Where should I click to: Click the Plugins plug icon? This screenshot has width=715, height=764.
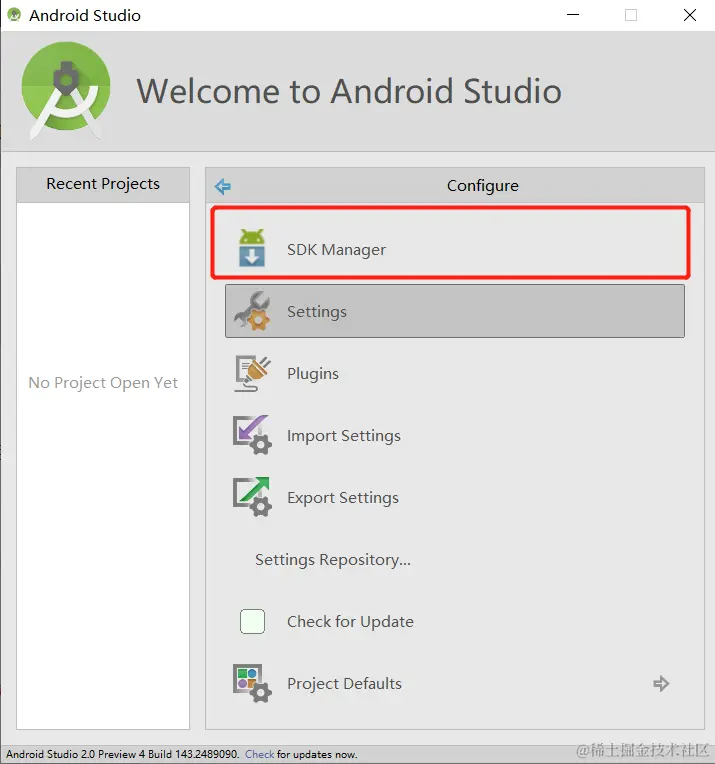(x=252, y=374)
